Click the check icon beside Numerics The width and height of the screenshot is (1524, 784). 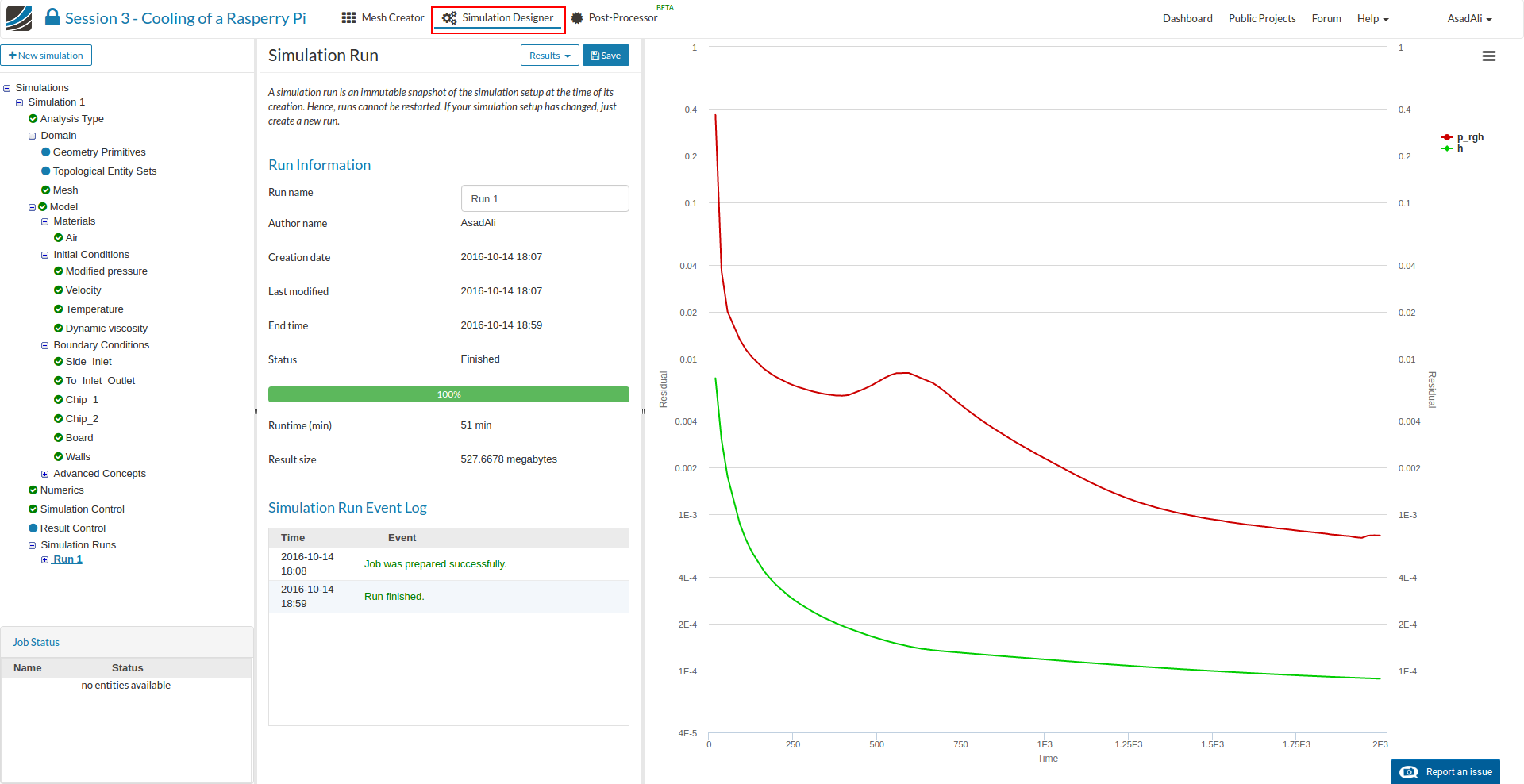click(33, 490)
